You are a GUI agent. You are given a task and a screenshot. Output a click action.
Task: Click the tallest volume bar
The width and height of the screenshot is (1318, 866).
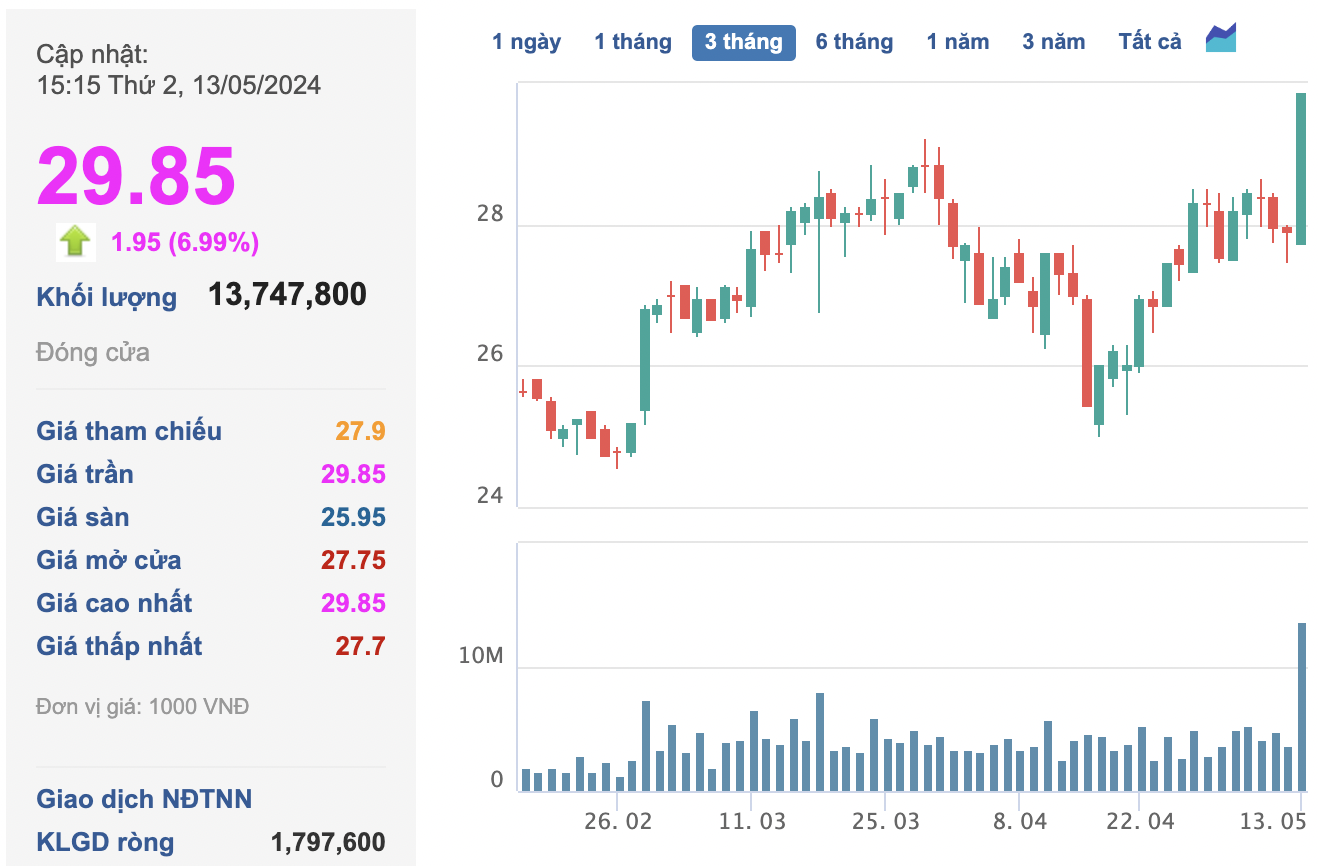1302,706
